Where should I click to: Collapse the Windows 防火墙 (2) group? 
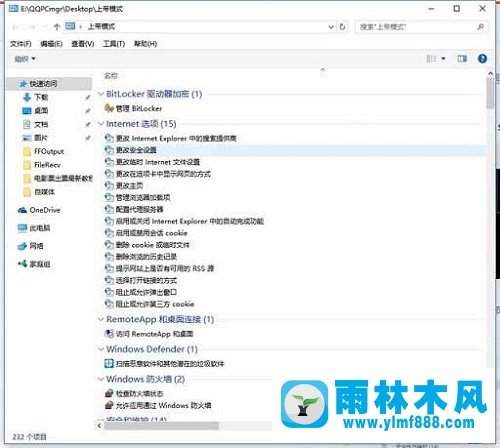click(x=101, y=379)
